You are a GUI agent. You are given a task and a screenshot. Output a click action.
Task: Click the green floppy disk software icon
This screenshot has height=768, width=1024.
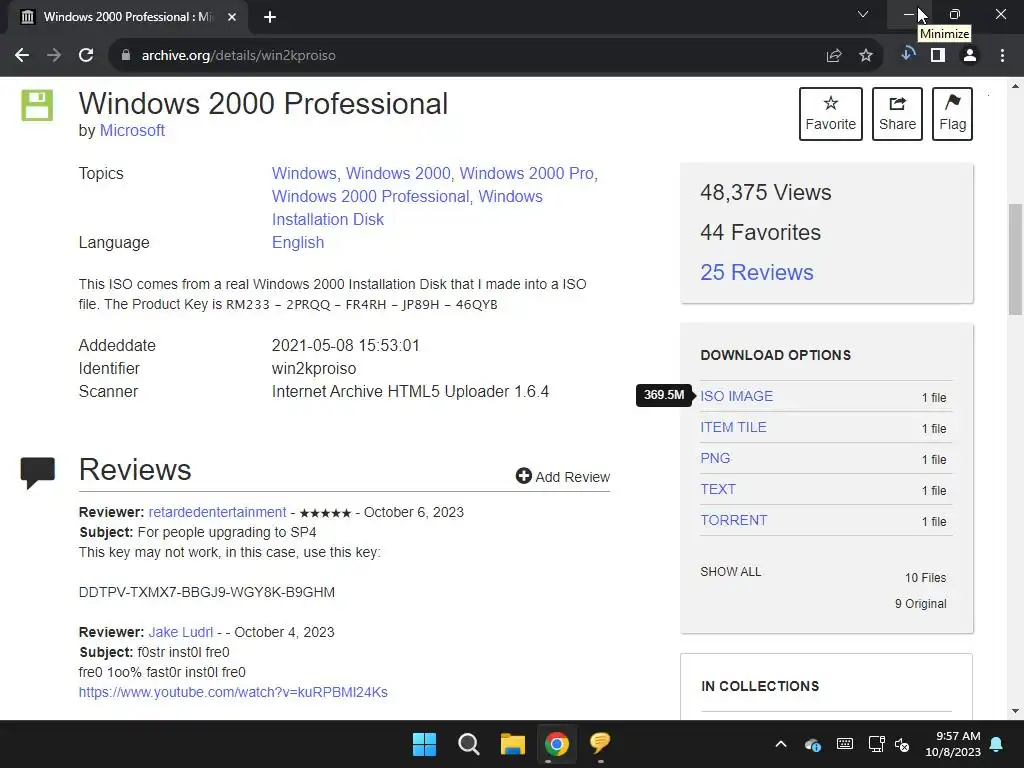click(x=37, y=105)
